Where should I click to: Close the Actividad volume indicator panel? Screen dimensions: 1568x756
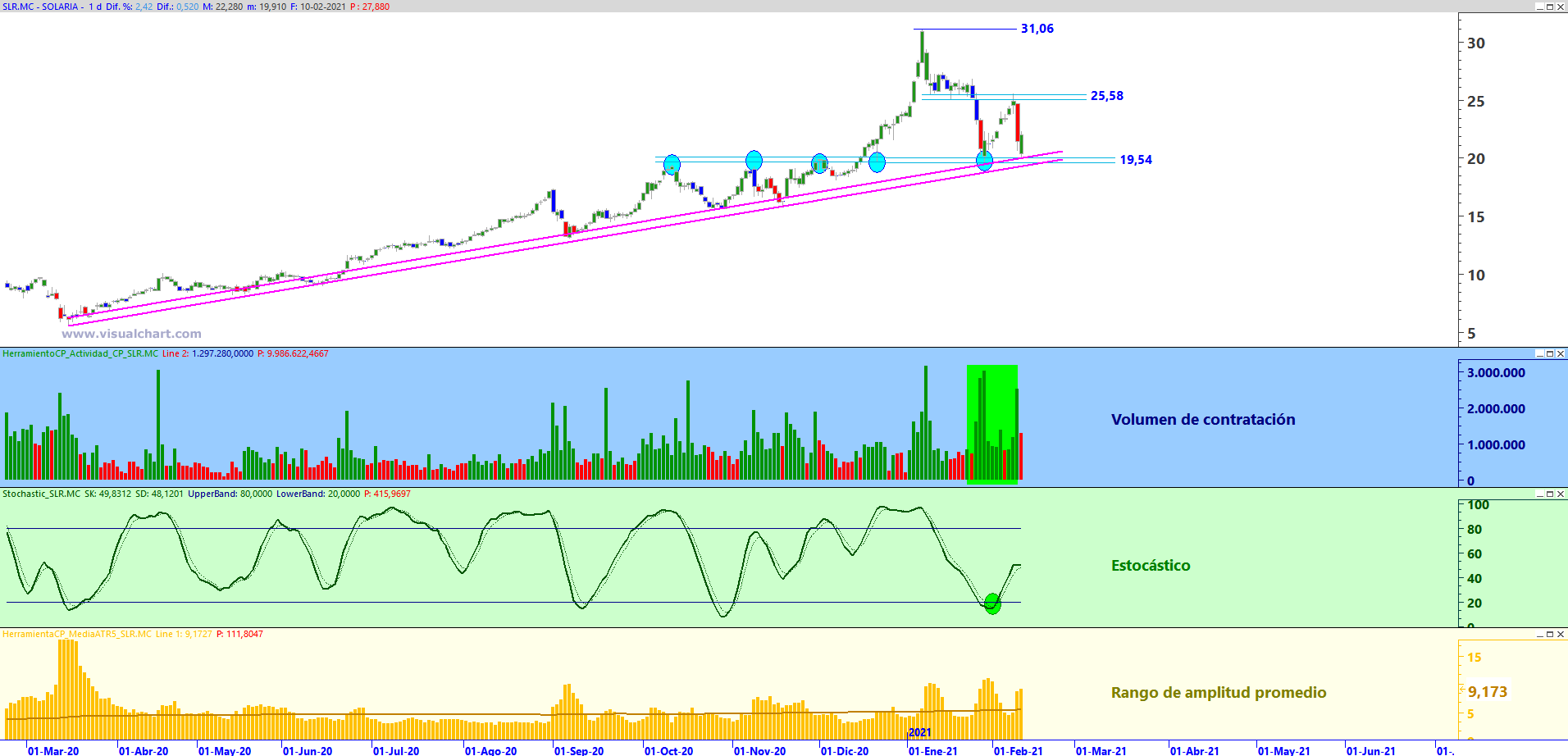pyautogui.click(x=1561, y=353)
